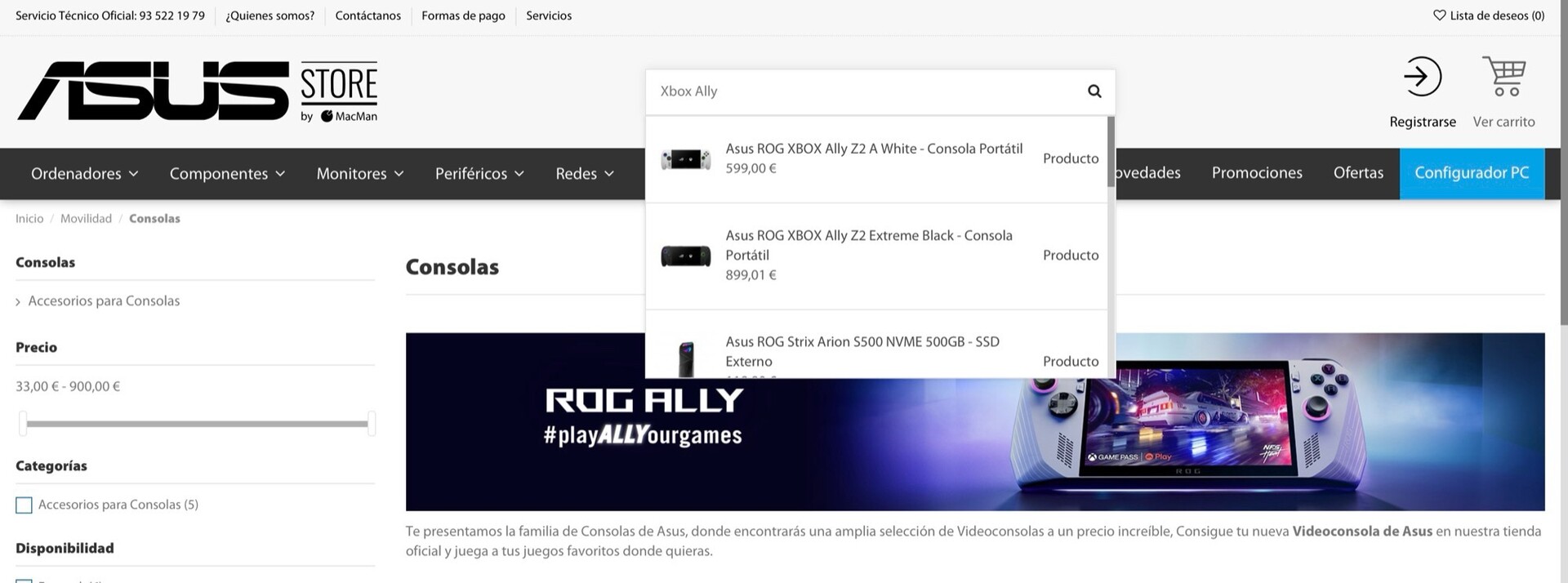Open the shopping cart icon
Screen dimensions: 1568x583
(1503, 76)
